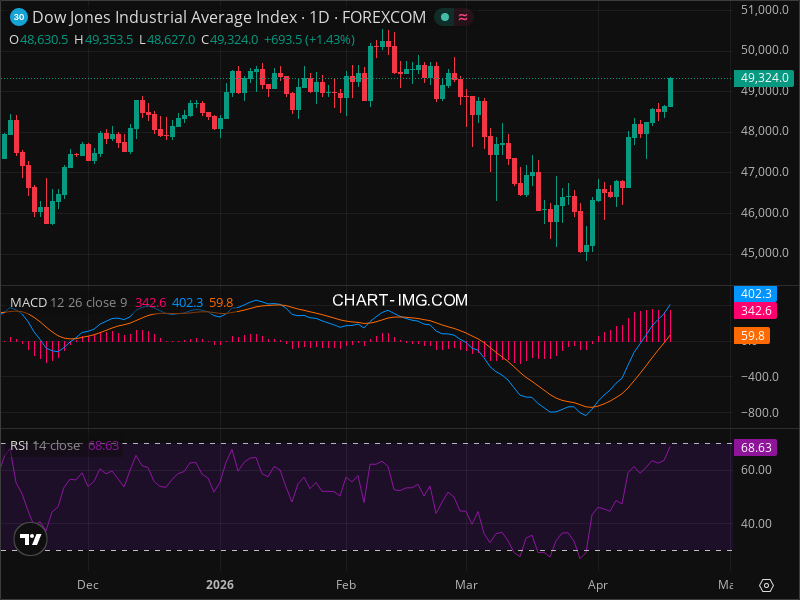Click the histogram value label 59.8

pyautogui.click(x=752, y=336)
